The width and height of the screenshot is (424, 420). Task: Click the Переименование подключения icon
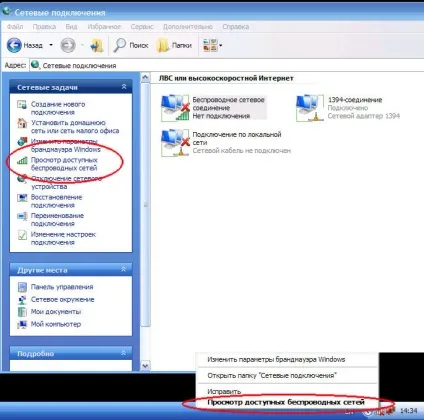tap(22, 216)
